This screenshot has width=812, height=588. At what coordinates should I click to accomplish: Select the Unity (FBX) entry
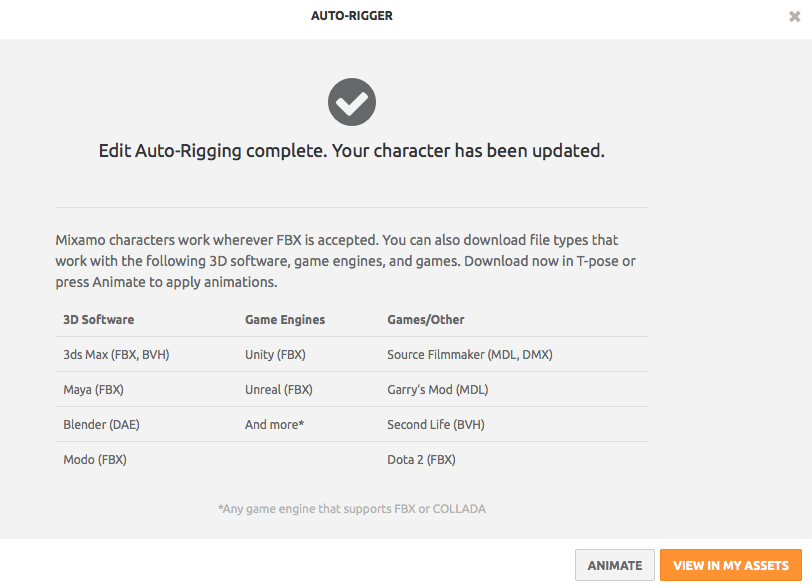(275, 355)
